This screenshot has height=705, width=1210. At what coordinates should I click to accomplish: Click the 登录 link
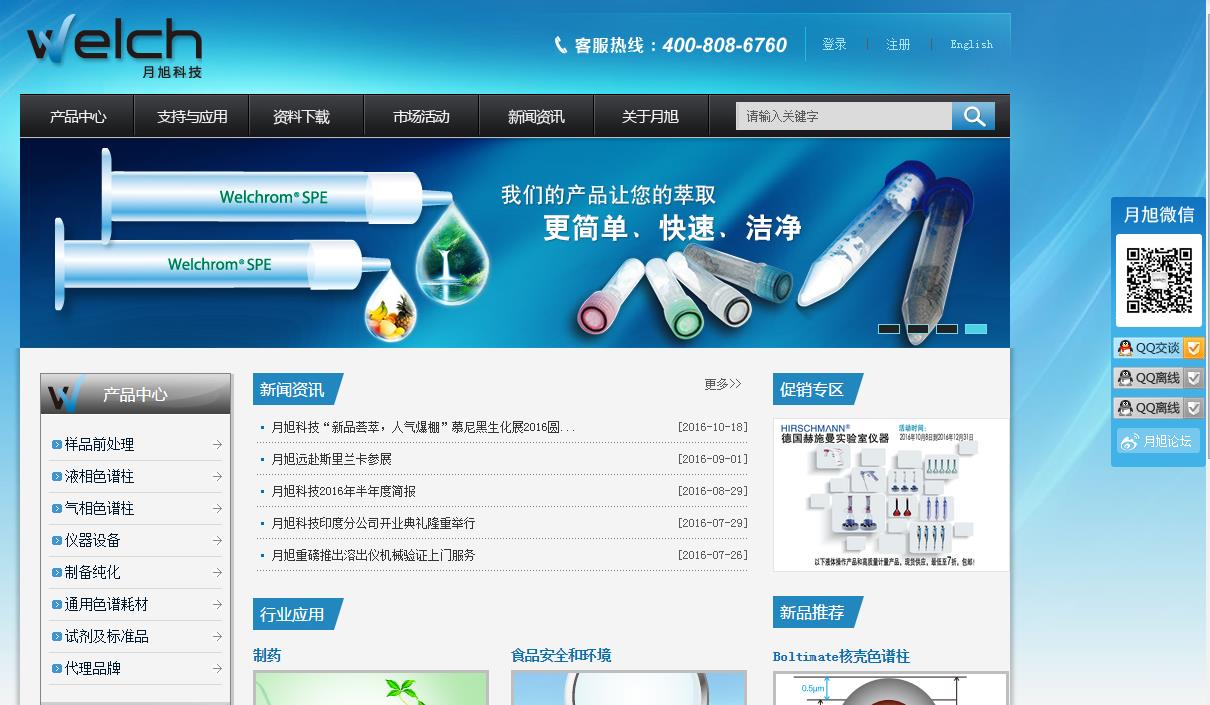(x=834, y=44)
